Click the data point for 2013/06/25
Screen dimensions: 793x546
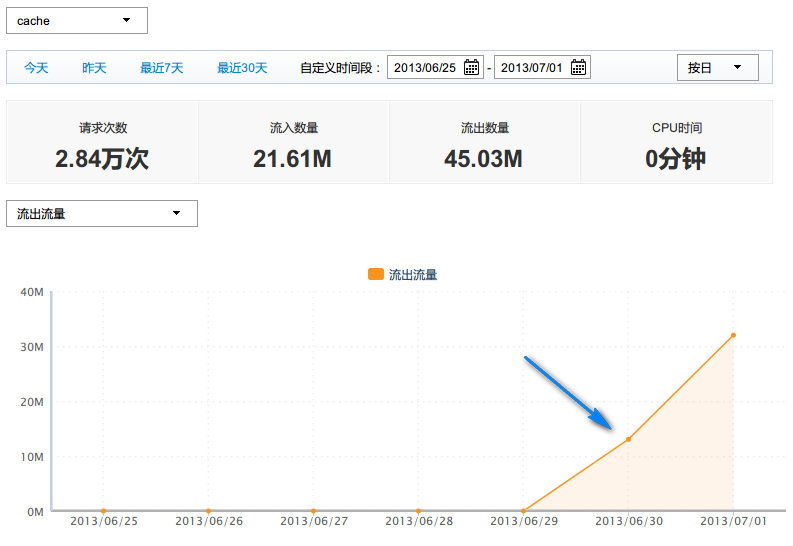tap(103, 511)
